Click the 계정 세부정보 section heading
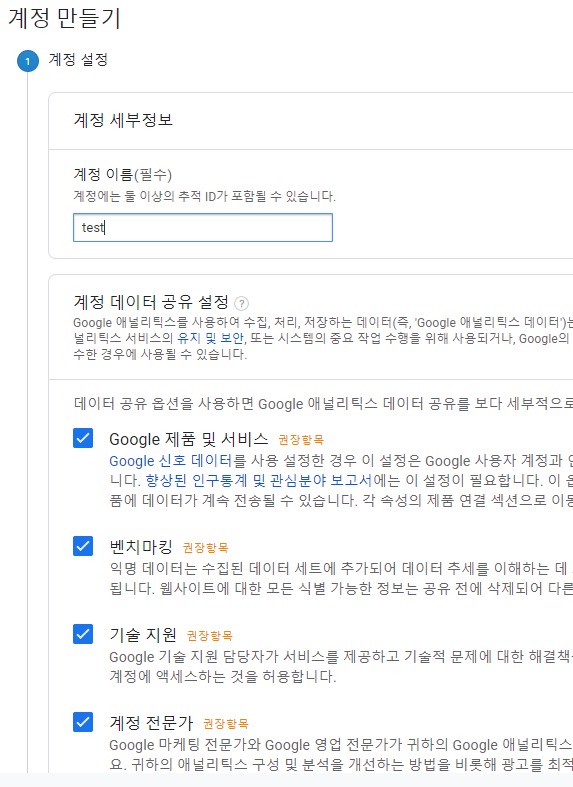 [x=123, y=120]
